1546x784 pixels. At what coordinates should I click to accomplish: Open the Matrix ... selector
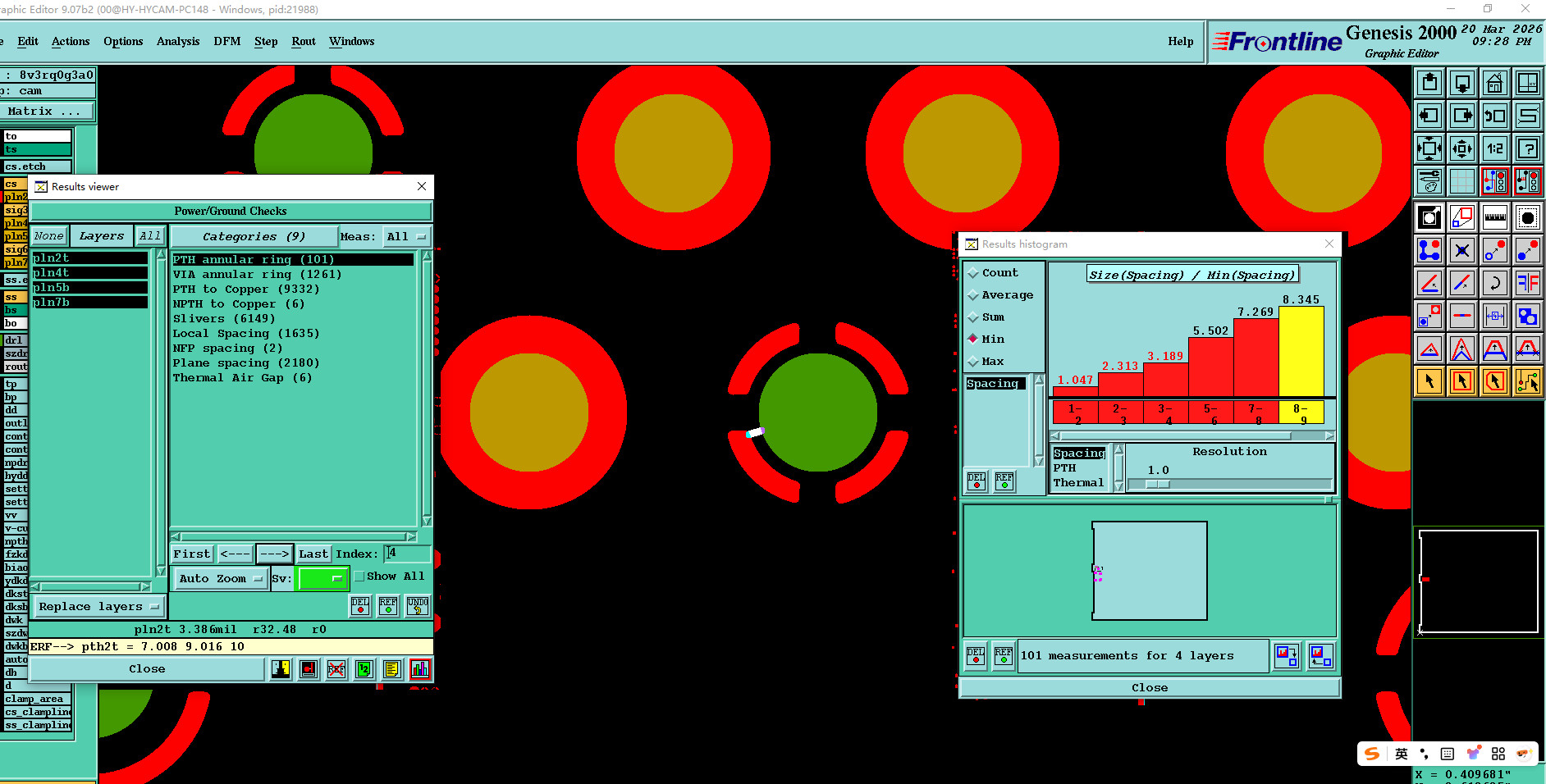tap(48, 112)
